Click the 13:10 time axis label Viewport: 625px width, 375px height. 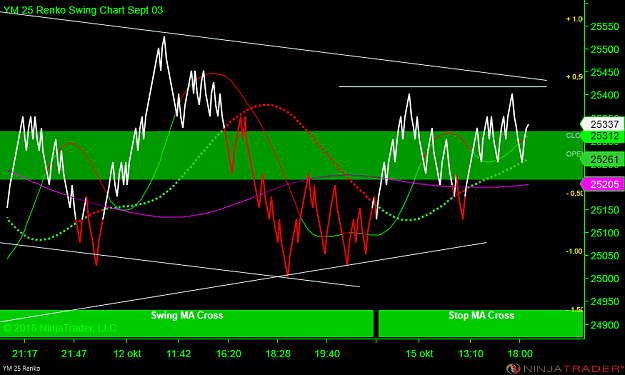coord(471,353)
